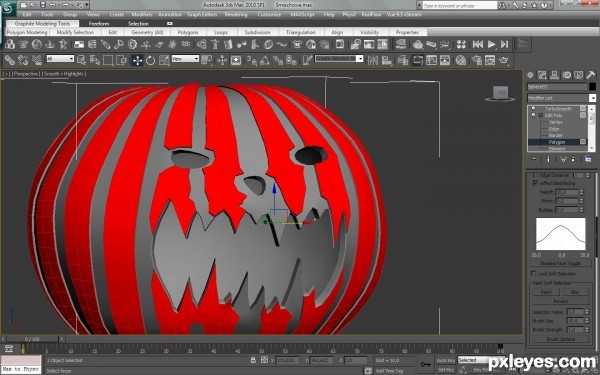Switch to the Freeform ribbon tab
The height and width of the screenshot is (375, 600).
pyautogui.click(x=99, y=24)
